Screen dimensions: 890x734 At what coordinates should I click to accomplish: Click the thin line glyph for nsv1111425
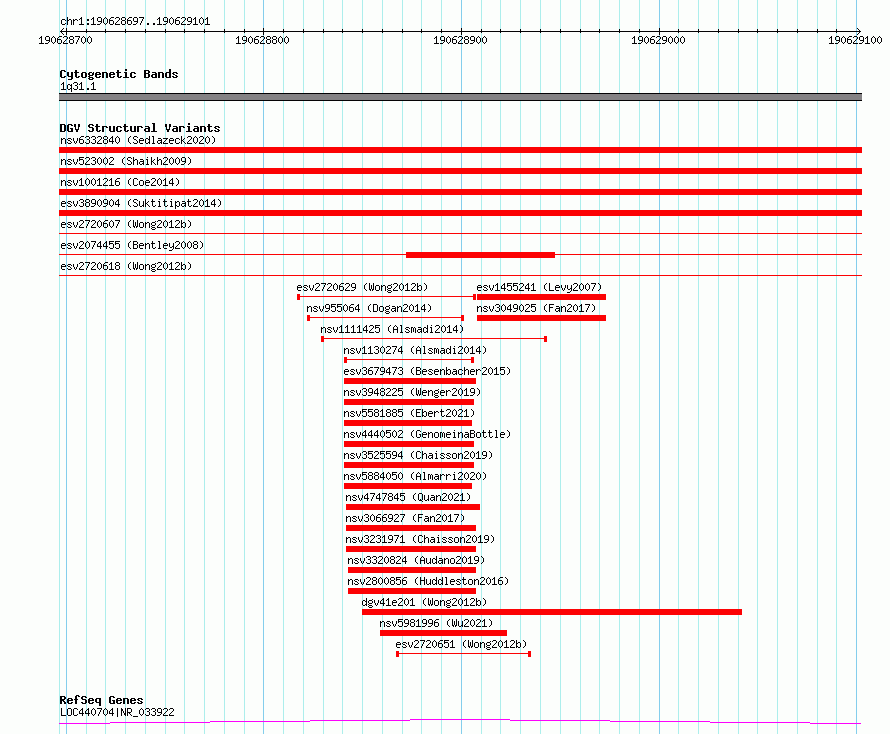[434, 339]
